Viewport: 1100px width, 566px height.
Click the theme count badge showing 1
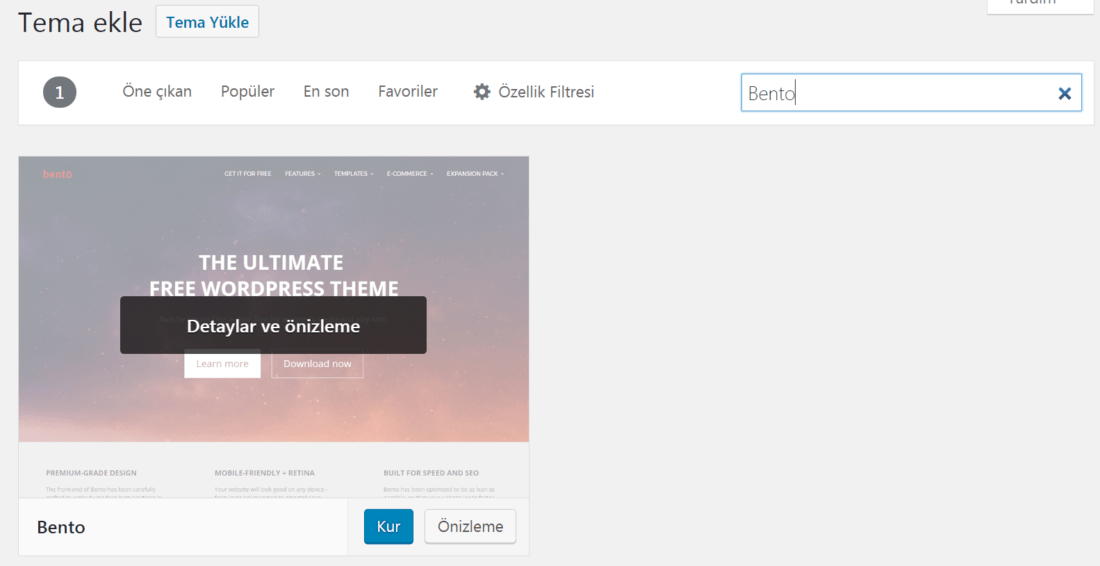pos(60,92)
